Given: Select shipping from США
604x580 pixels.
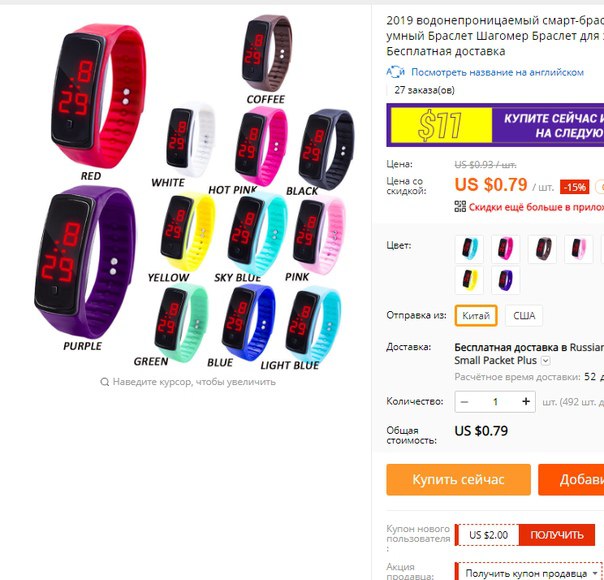Looking at the screenshot, I should pyautogui.click(x=524, y=315).
